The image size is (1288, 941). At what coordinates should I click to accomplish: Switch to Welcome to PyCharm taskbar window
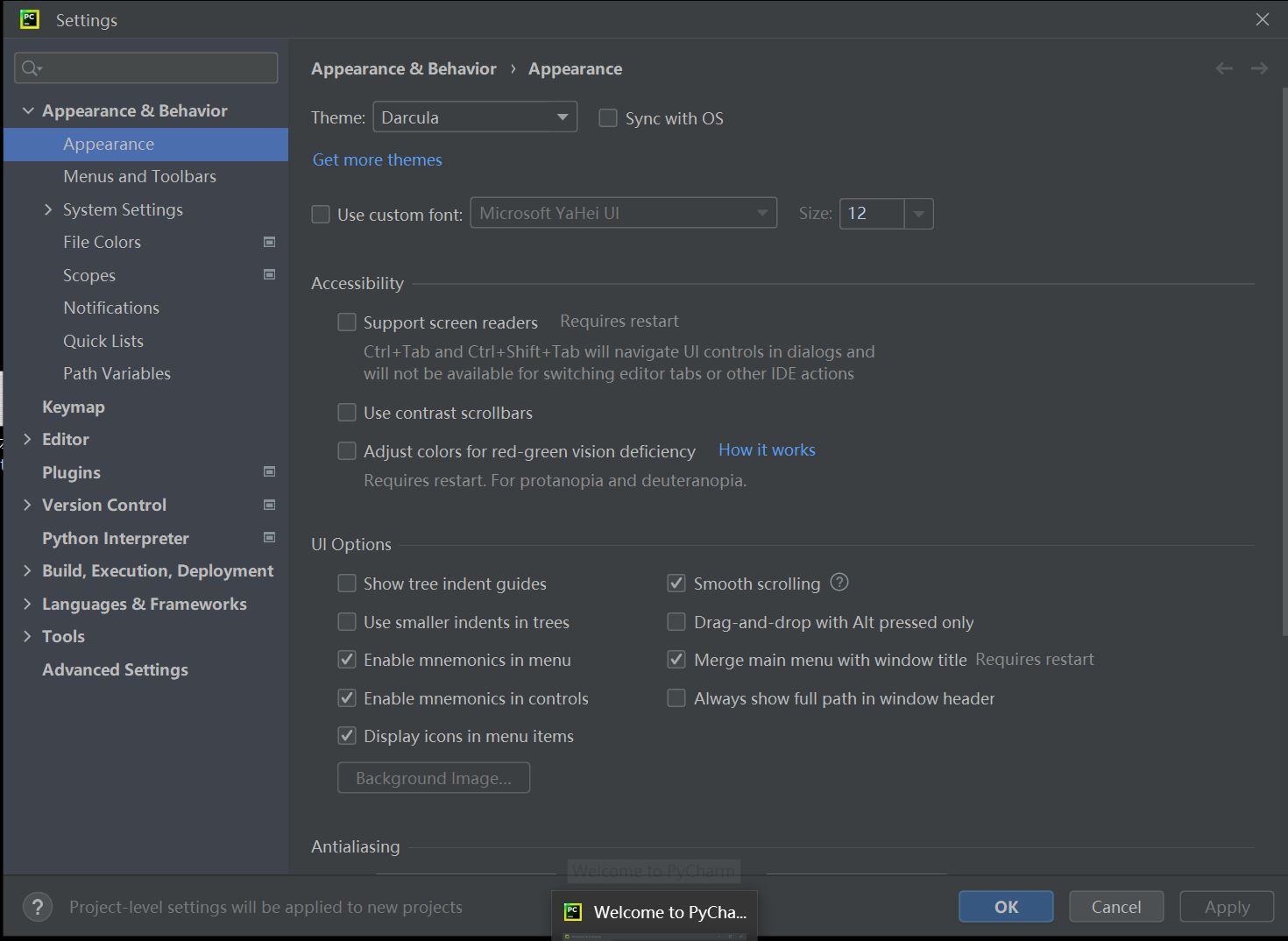point(655,912)
